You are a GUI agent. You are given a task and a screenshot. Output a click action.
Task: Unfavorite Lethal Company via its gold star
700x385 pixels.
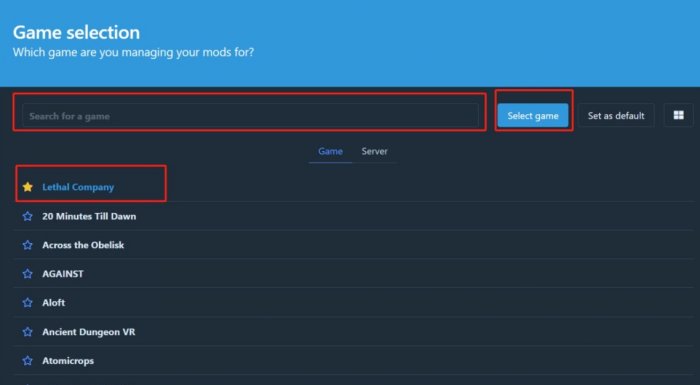[28, 187]
